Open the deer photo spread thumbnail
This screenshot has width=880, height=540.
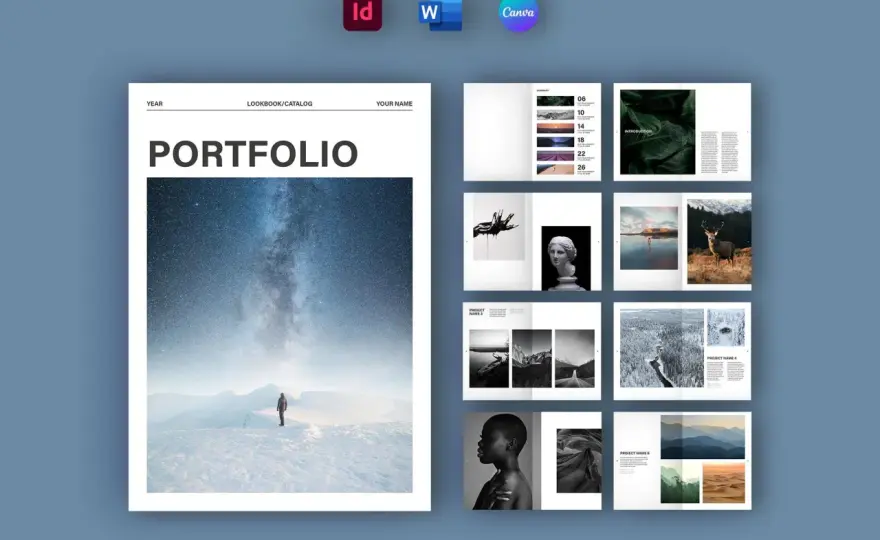682,241
